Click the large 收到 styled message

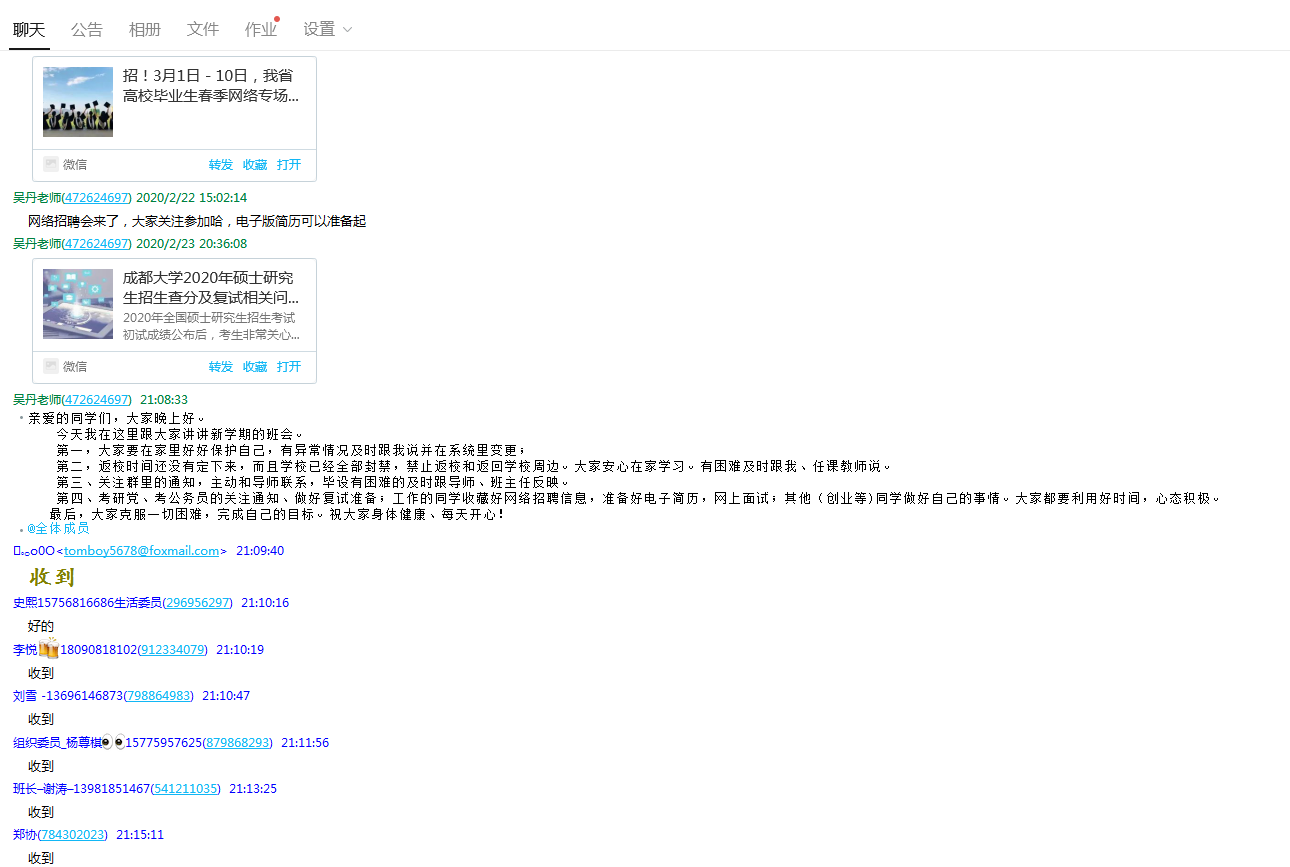[52, 577]
